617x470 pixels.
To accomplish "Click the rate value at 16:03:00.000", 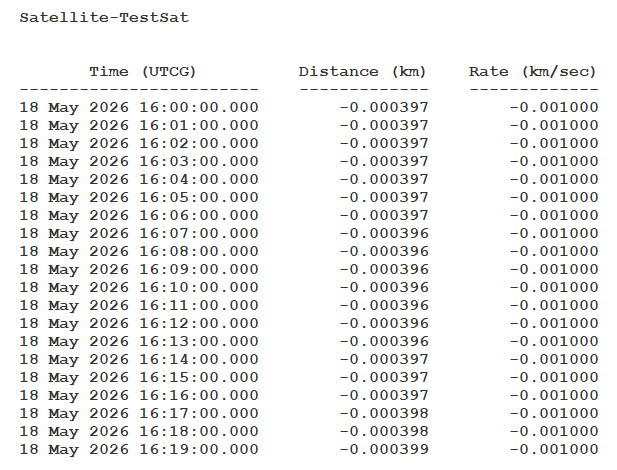I will (x=554, y=161).
